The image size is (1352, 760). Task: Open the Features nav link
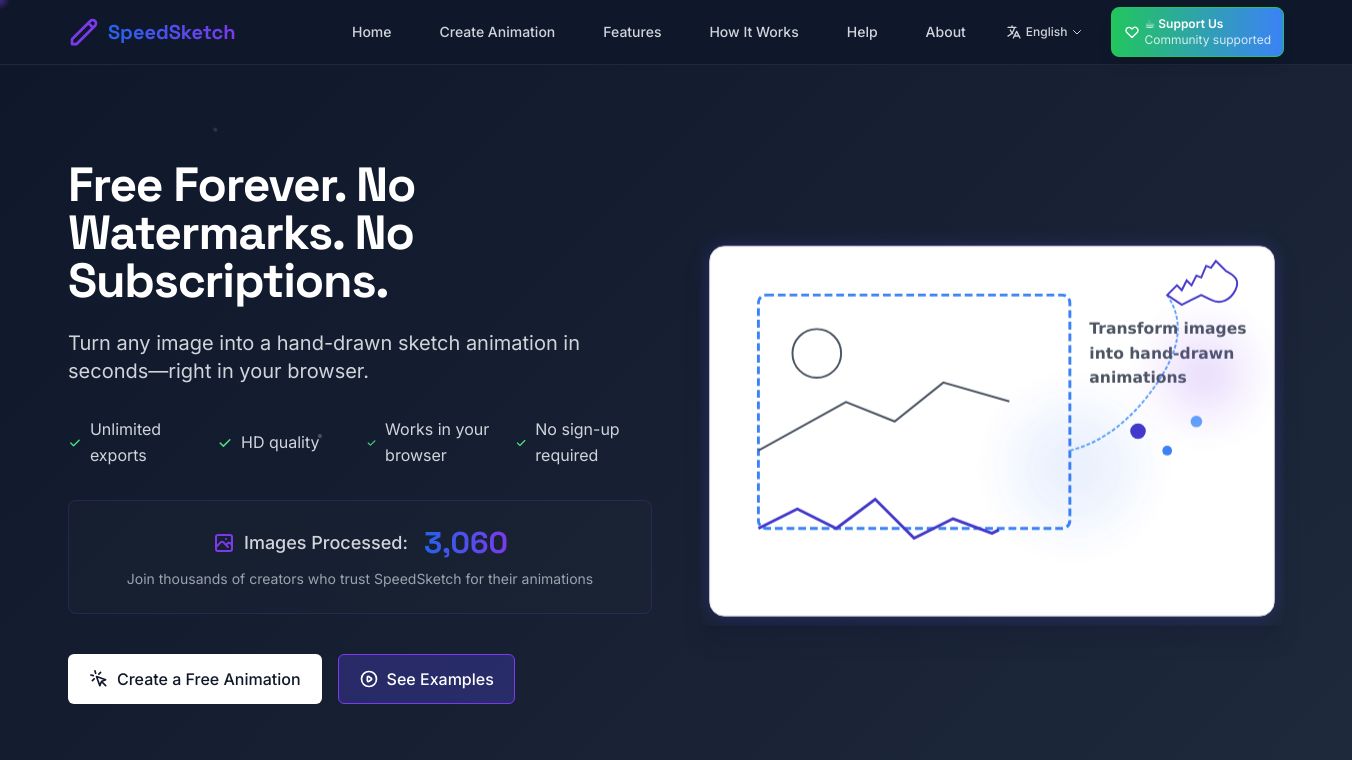click(632, 32)
